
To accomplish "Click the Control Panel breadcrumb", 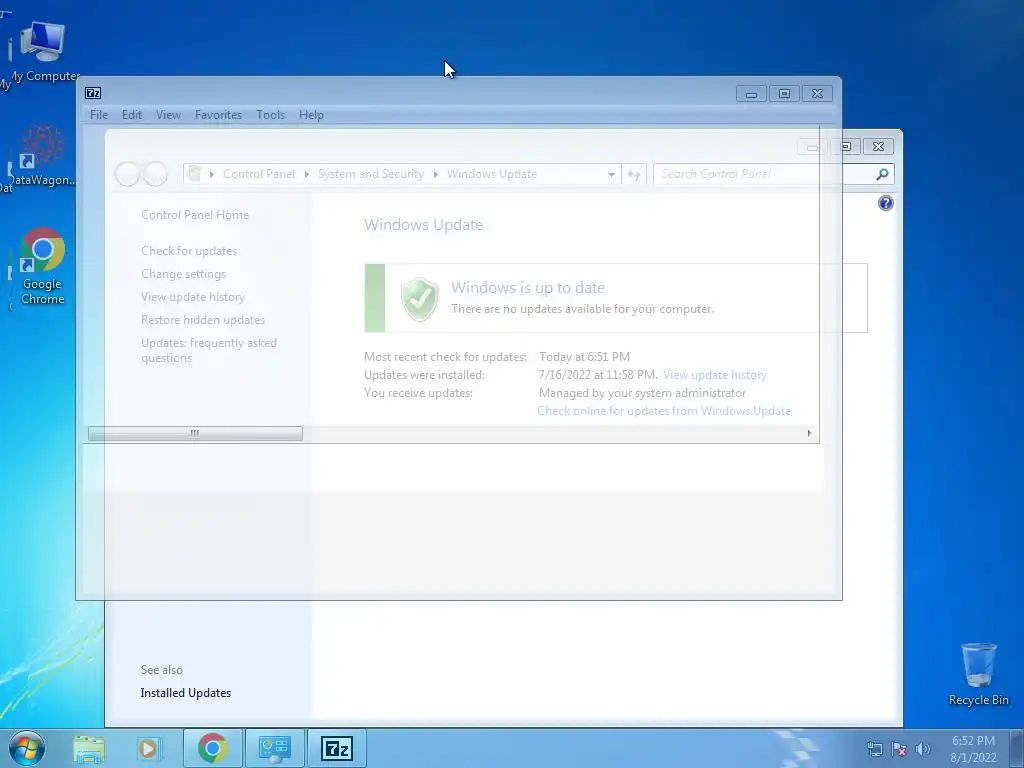I will pyautogui.click(x=259, y=174).
